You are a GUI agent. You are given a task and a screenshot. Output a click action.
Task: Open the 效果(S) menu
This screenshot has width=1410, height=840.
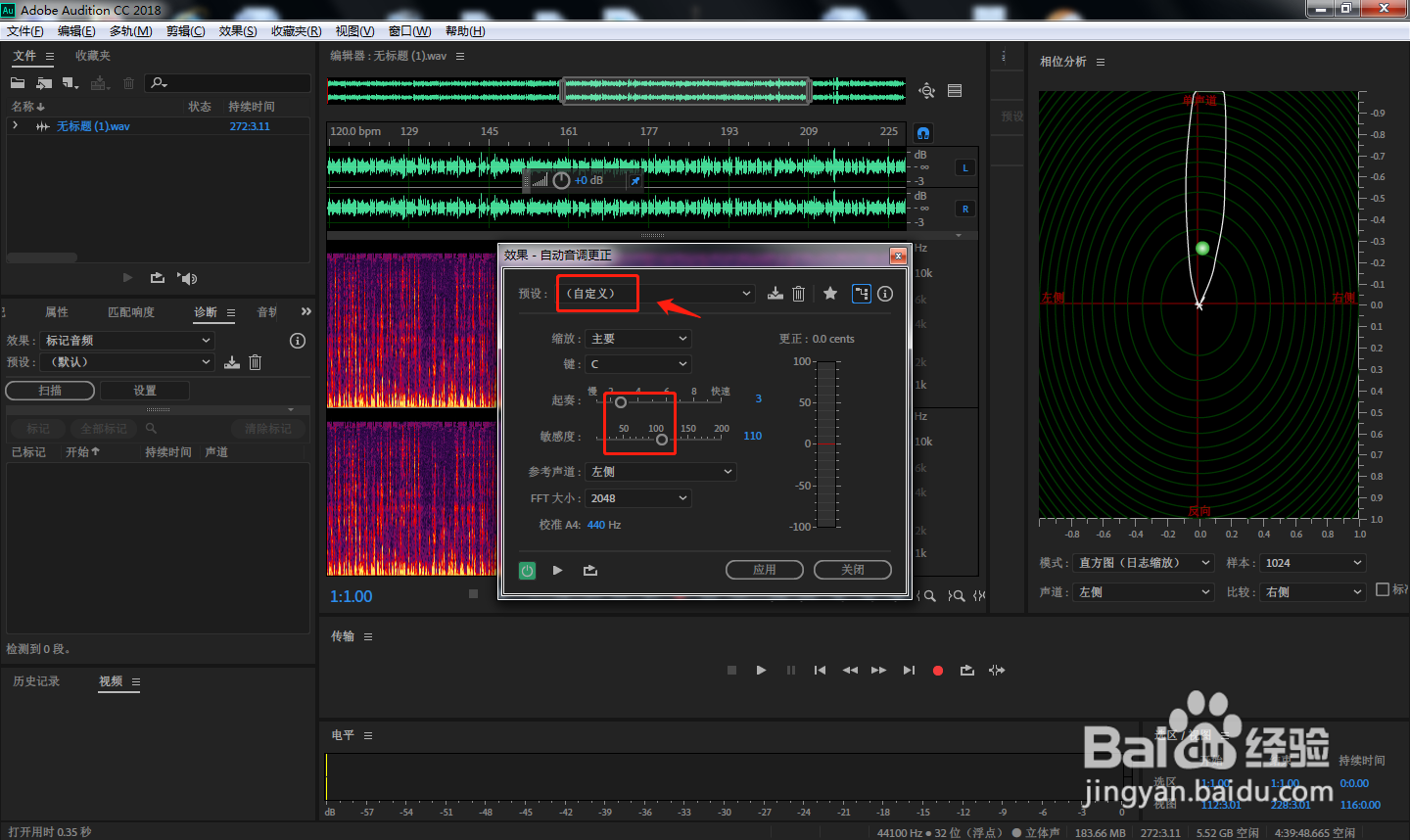[x=238, y=31]
